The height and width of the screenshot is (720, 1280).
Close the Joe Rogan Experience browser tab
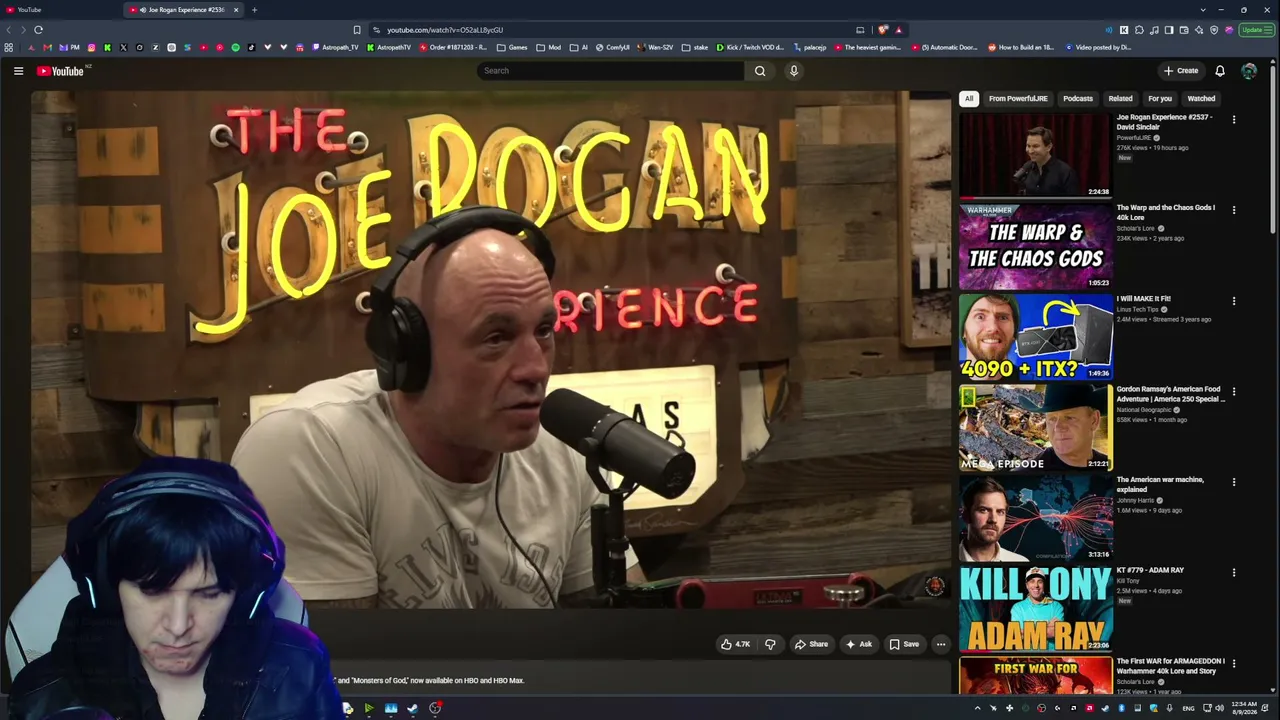tap(236, 10)
